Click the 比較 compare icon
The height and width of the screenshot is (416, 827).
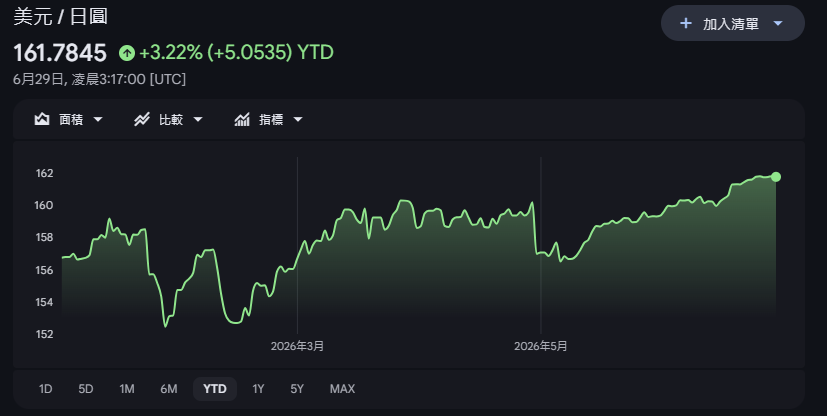pos(141,119)
